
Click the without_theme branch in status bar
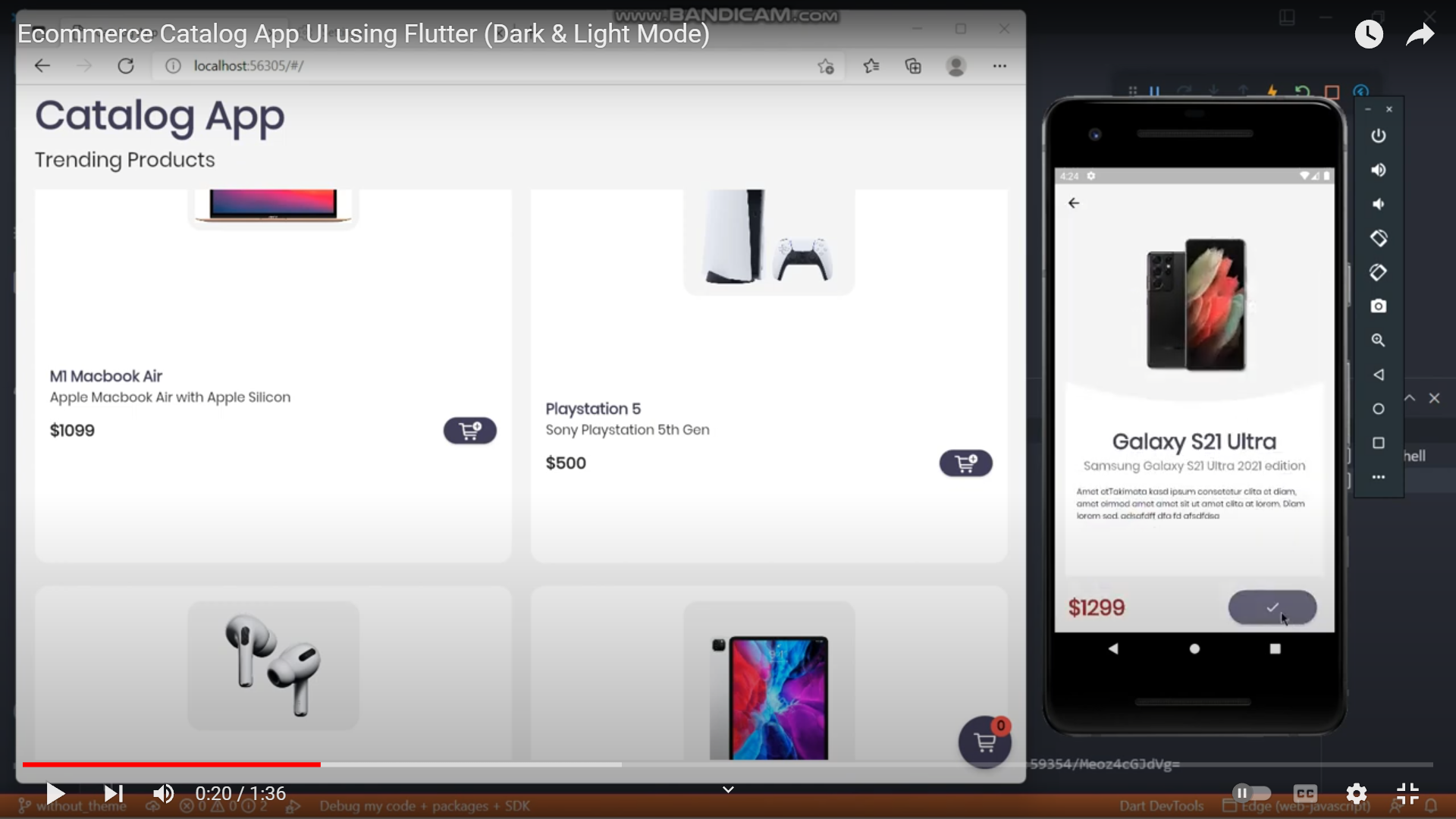pyautogui.click(x=74, y=806)
